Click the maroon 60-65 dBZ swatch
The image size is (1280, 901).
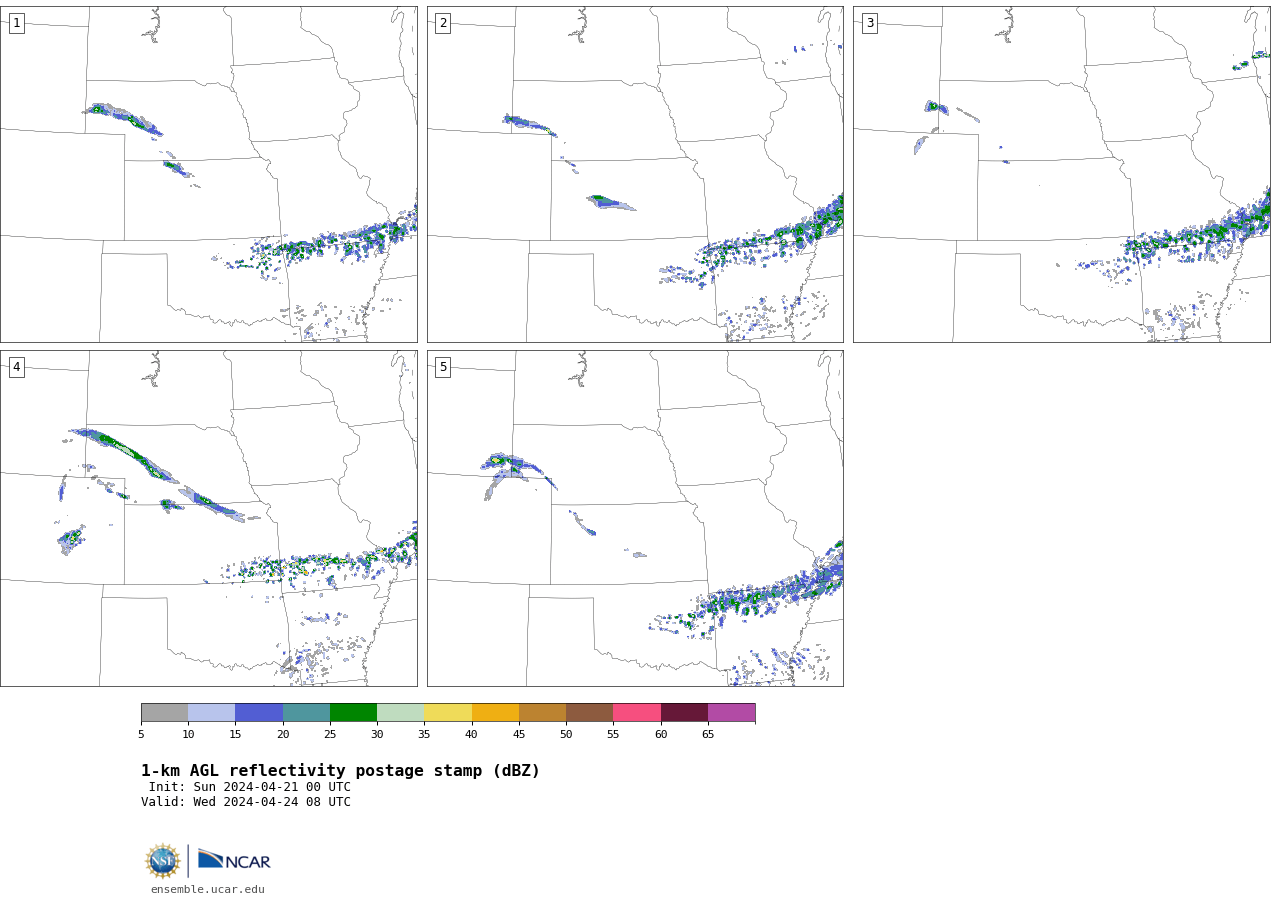click(x=684, y=713)
